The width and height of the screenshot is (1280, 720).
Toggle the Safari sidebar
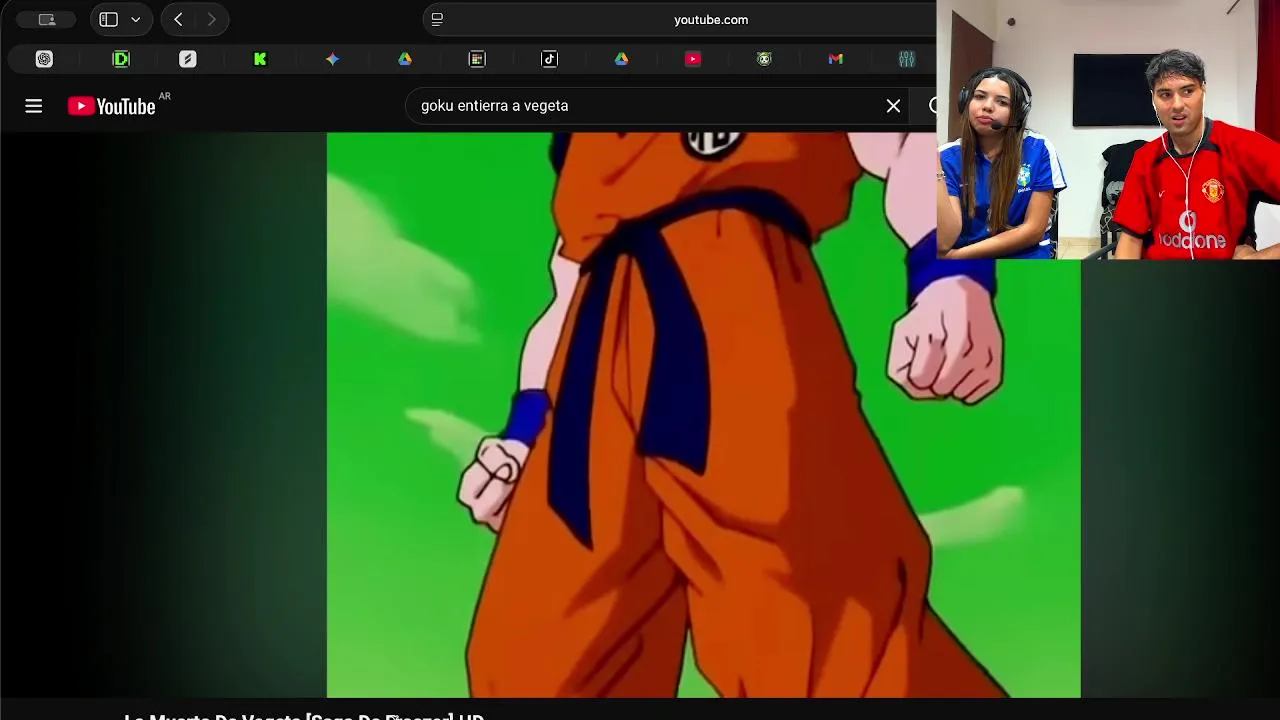(108, 19)
